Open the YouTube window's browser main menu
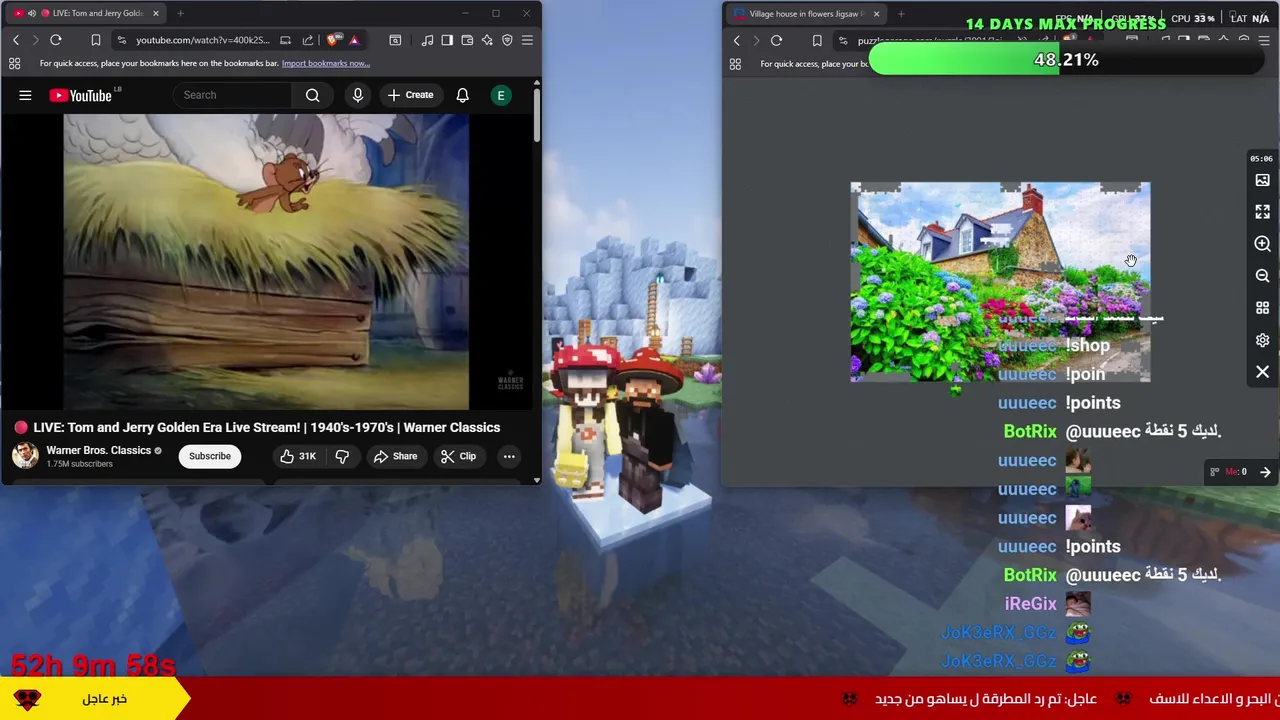 coord(527,40)
